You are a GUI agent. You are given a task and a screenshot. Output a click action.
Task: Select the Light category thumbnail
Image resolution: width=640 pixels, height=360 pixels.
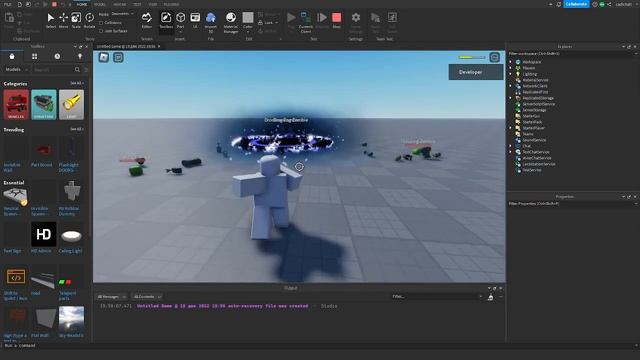point(71,104)
